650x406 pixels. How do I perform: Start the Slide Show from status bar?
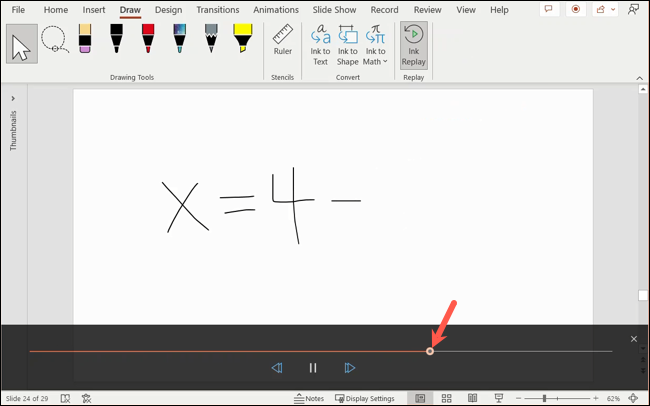499,399
